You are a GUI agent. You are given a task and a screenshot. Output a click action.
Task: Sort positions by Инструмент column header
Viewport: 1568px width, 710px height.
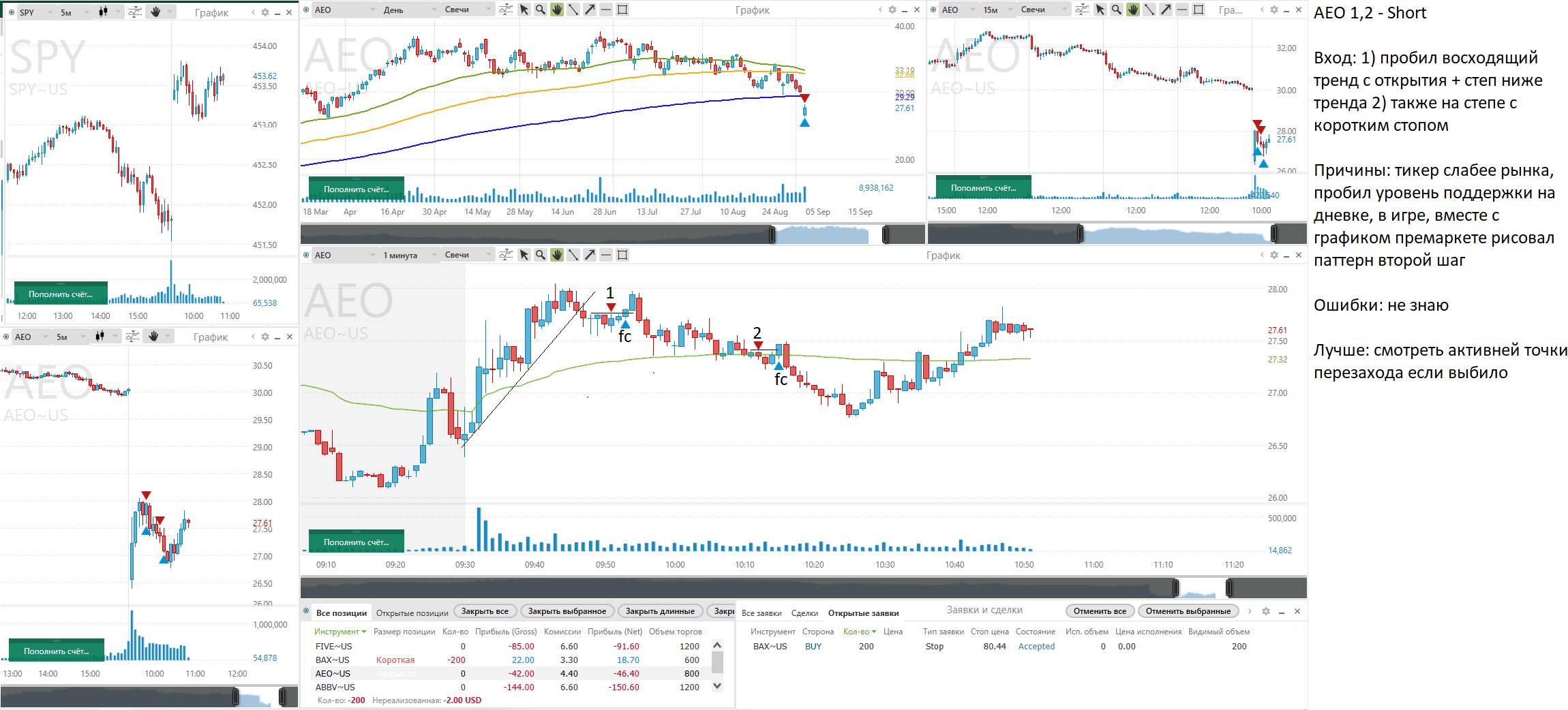pos(340,632)
